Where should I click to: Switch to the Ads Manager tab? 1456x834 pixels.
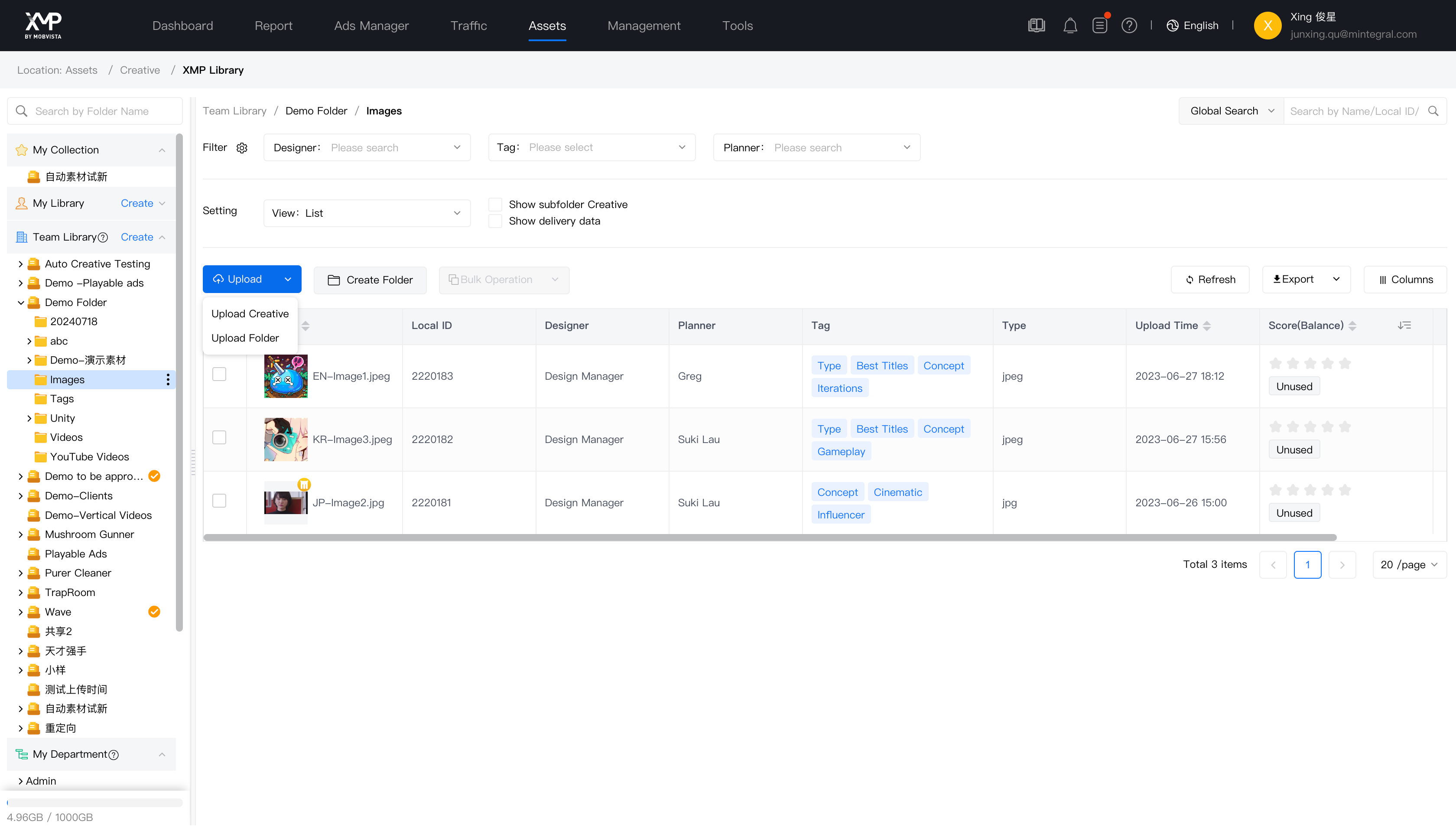371,26
